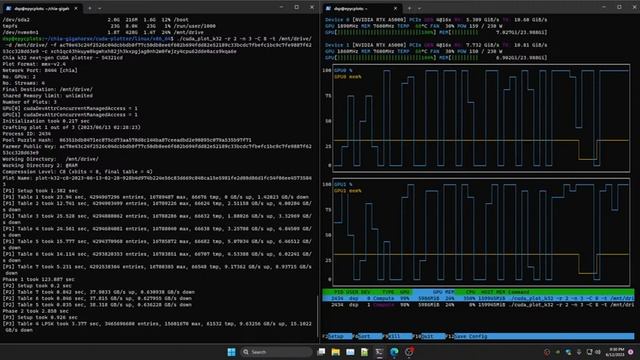Click the 'Crafting plot 1 out of 3' line

point(71,127)
